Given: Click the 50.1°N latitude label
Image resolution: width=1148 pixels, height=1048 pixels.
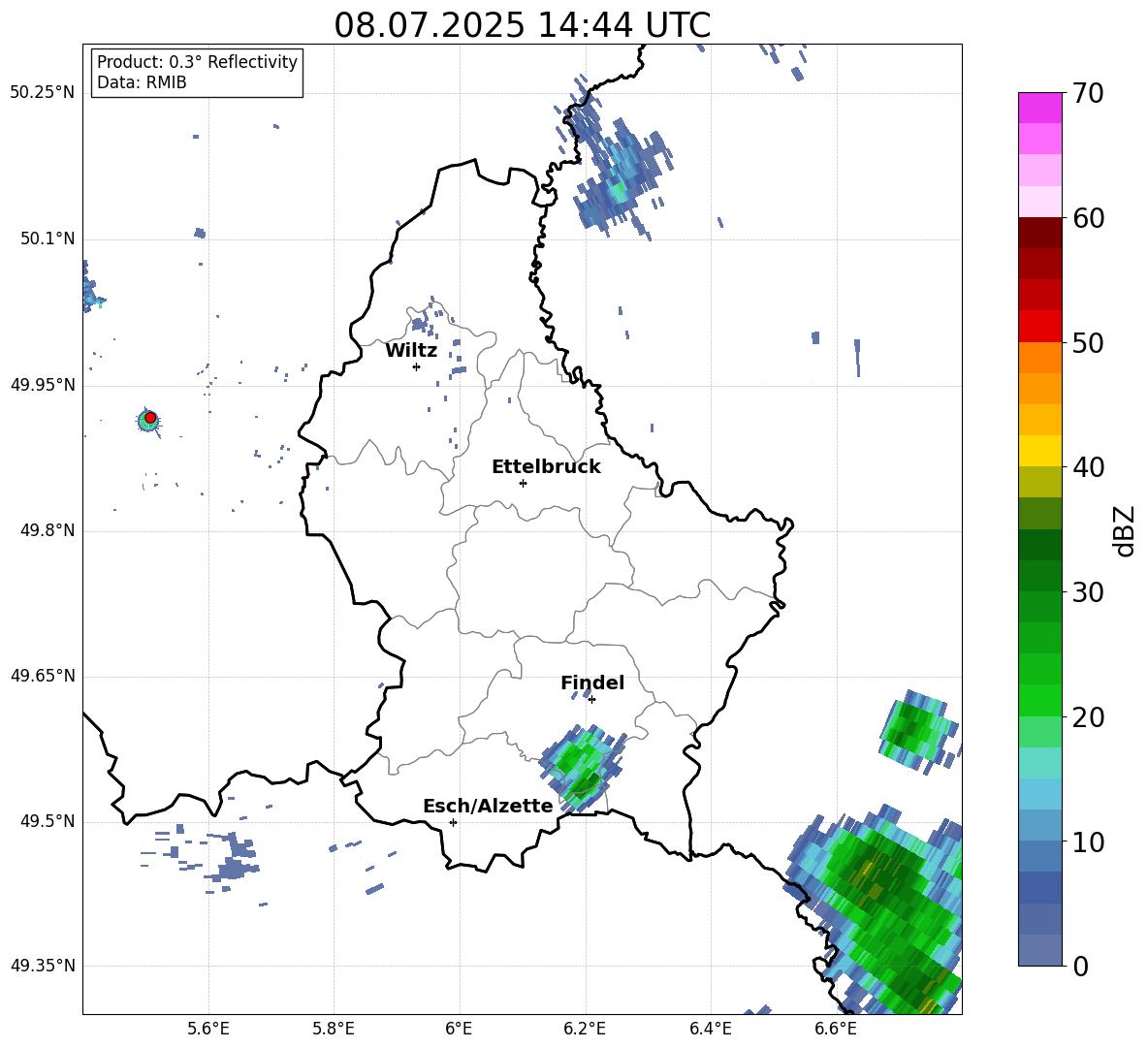Looking at the screenshot, I should click(48, 238).
